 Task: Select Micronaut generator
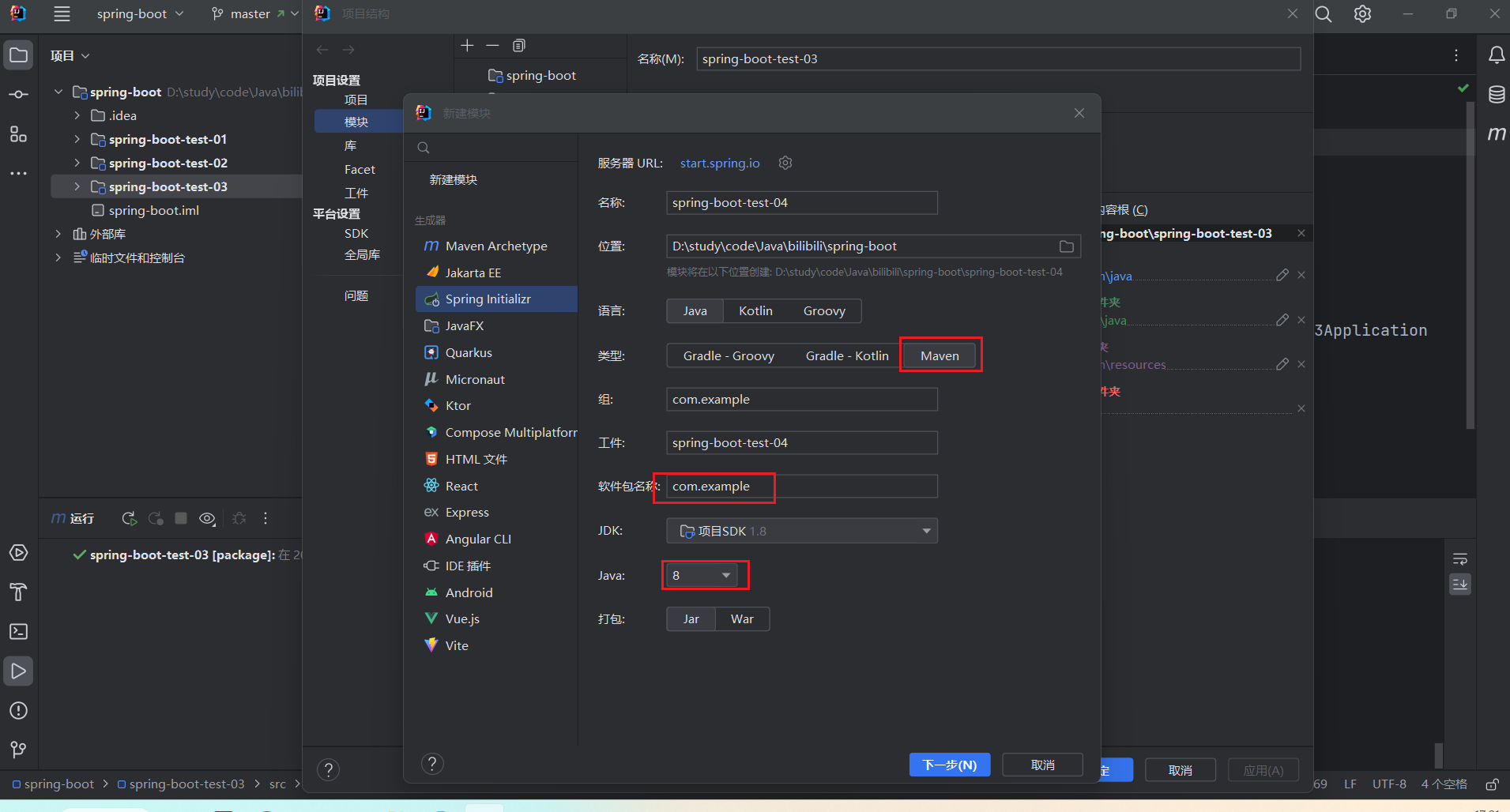(496, 379)
